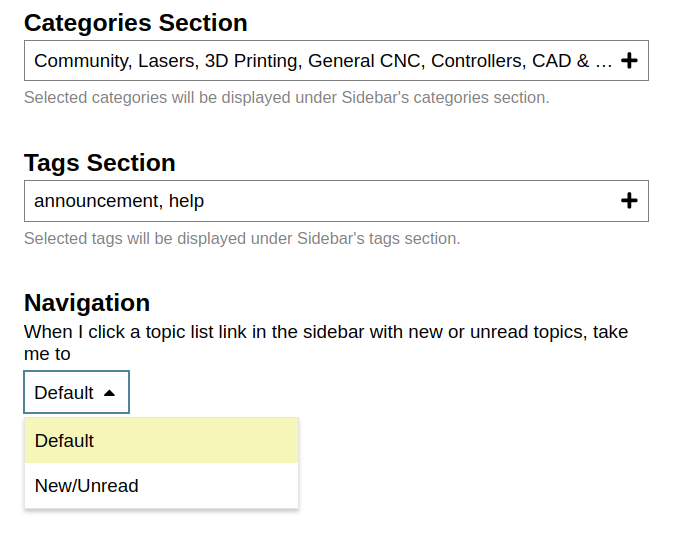The image size is (675, 538).
Task: Select the highlighted Default option in list
Action: 161,441
